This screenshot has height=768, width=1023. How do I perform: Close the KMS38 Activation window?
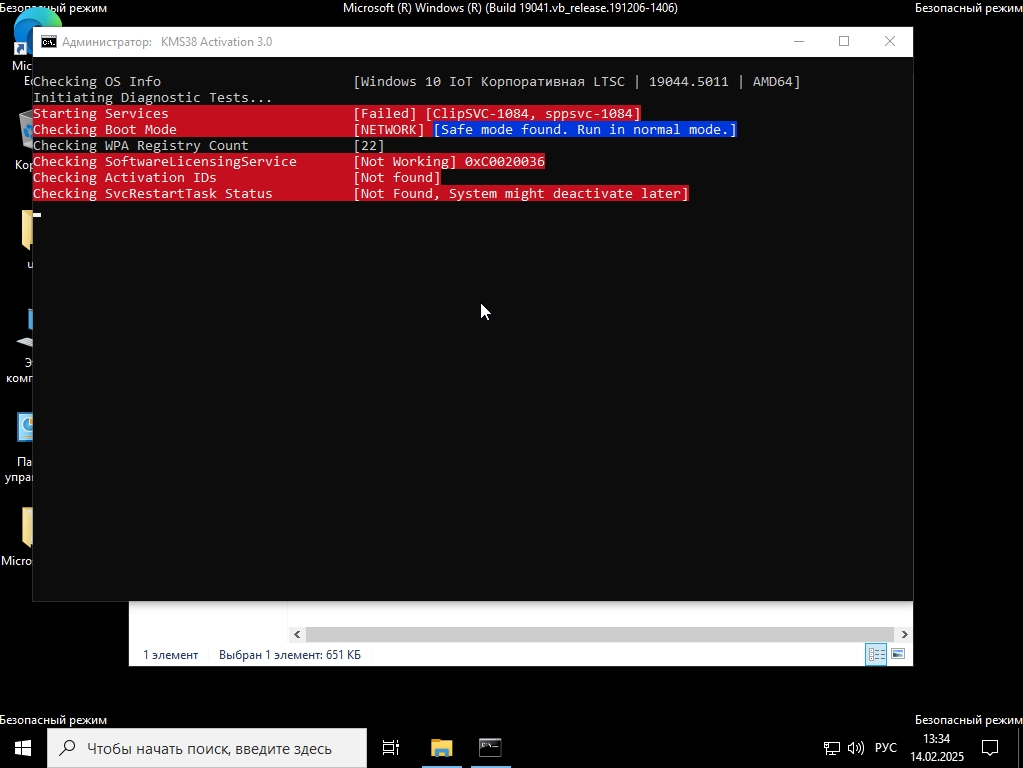coord(890,41)
